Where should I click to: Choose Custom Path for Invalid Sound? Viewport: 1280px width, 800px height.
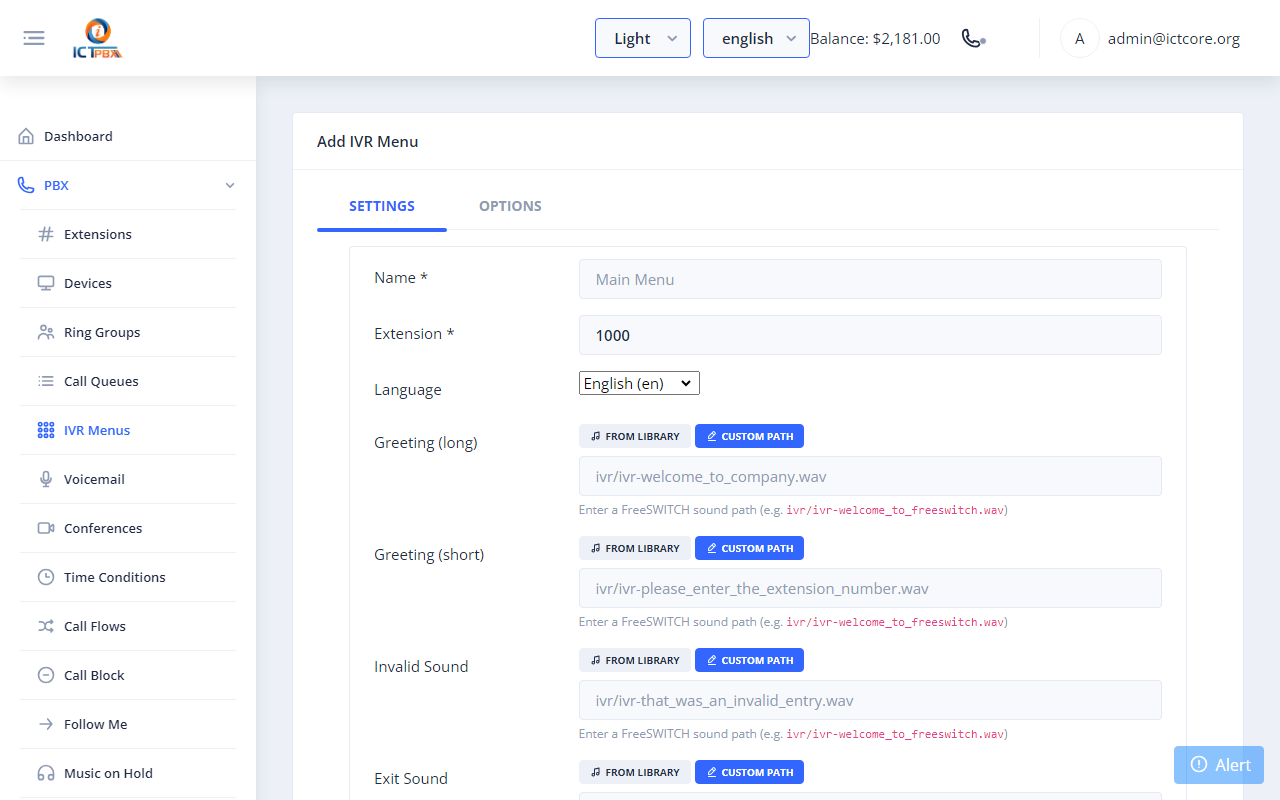pyautogui.click(x=749, y=660)
